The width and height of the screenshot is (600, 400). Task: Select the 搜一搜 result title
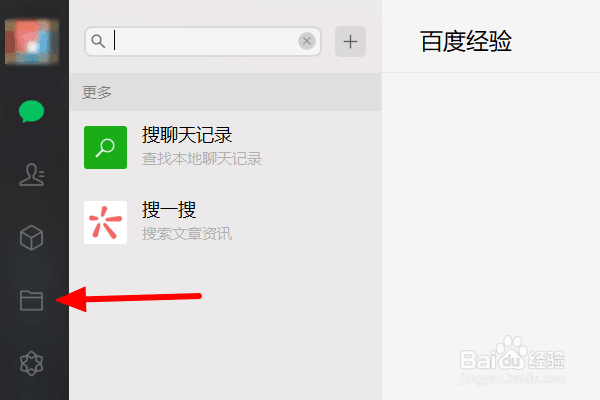[x=169, y=210]
